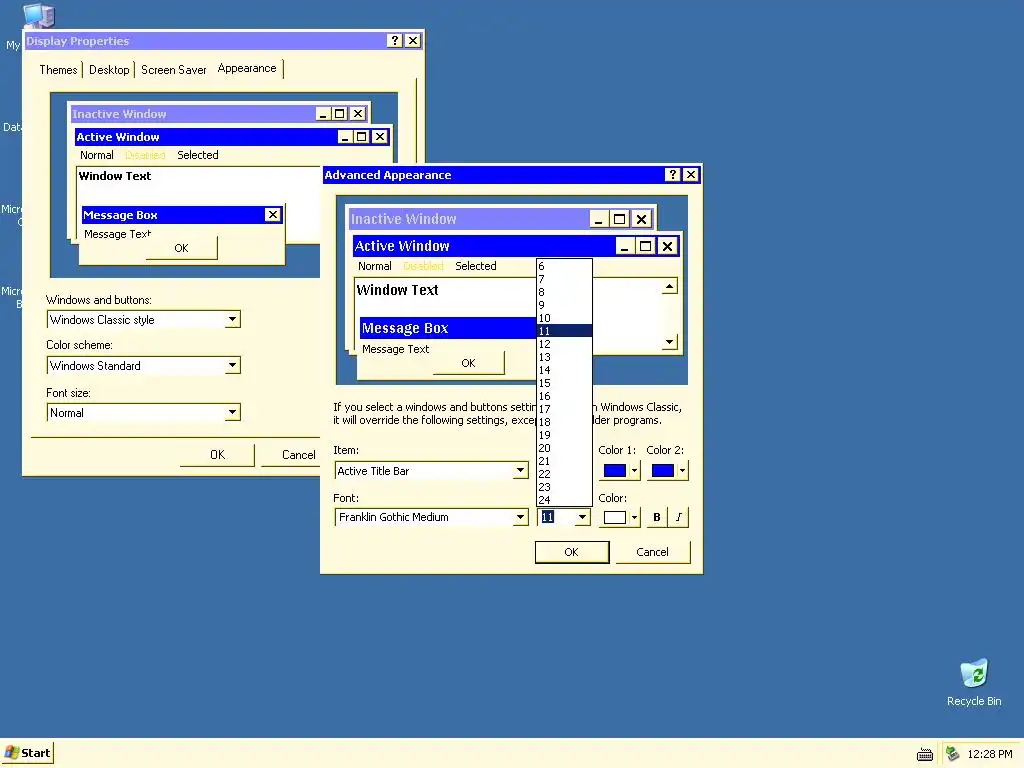
Task: Select font size 13 in list
Action: click(x=564, y=357)
